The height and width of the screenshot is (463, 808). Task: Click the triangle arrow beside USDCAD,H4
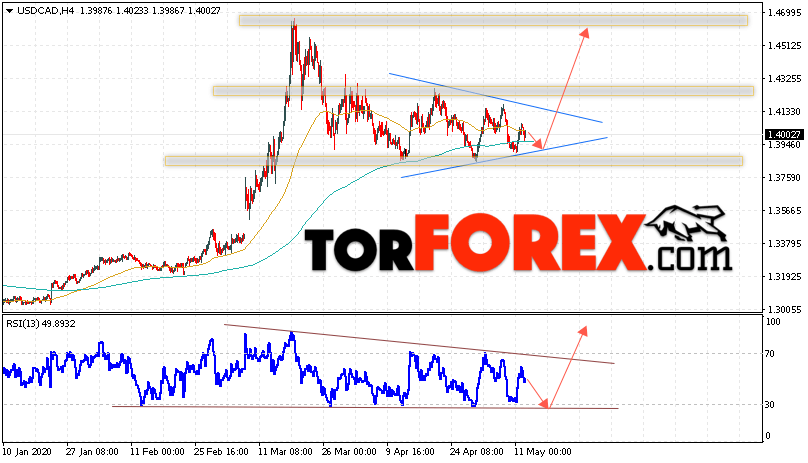(9, 11)
